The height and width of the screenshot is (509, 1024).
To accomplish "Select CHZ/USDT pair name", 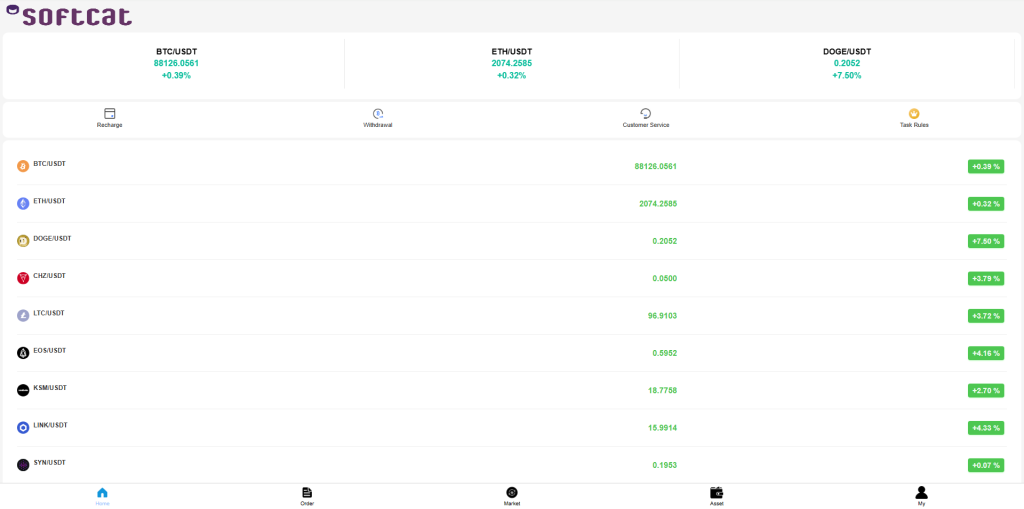I will 50,276.
